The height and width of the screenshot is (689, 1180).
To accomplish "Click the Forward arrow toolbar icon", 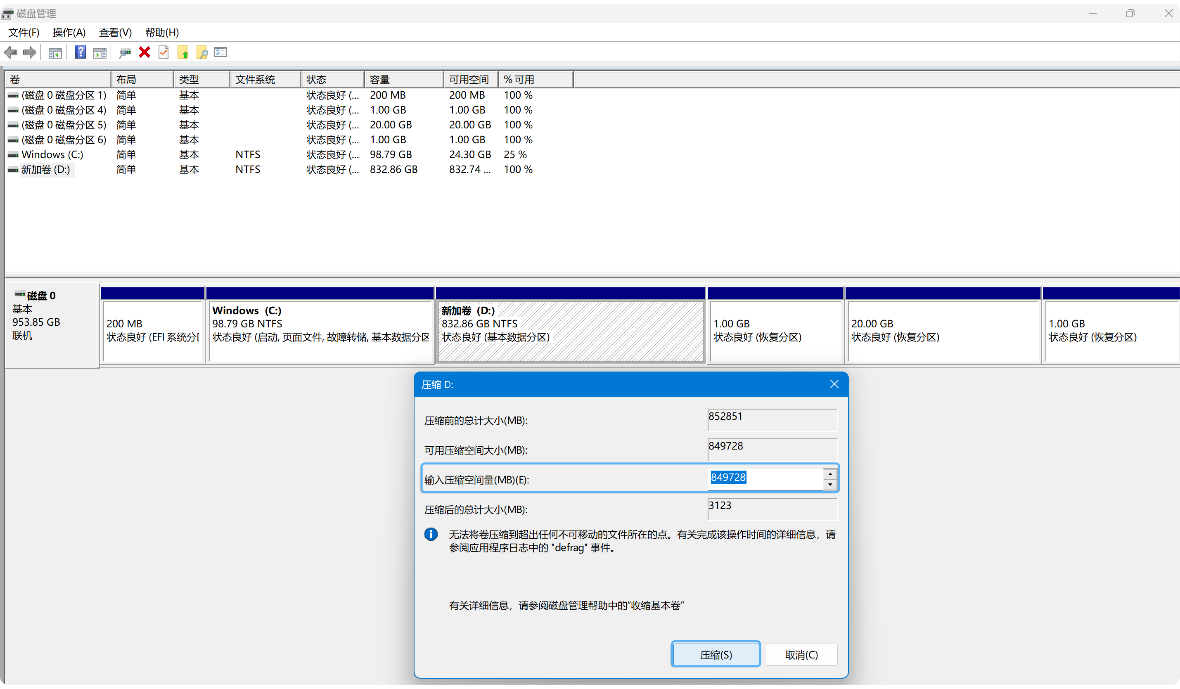I will pos(30,52).
